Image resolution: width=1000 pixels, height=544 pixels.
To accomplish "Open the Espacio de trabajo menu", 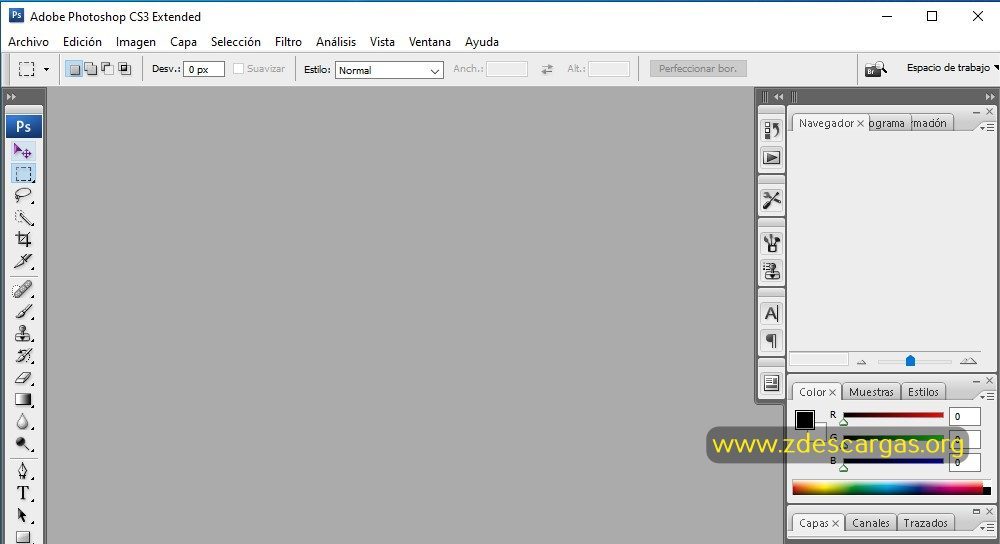I will pos(952,68).
